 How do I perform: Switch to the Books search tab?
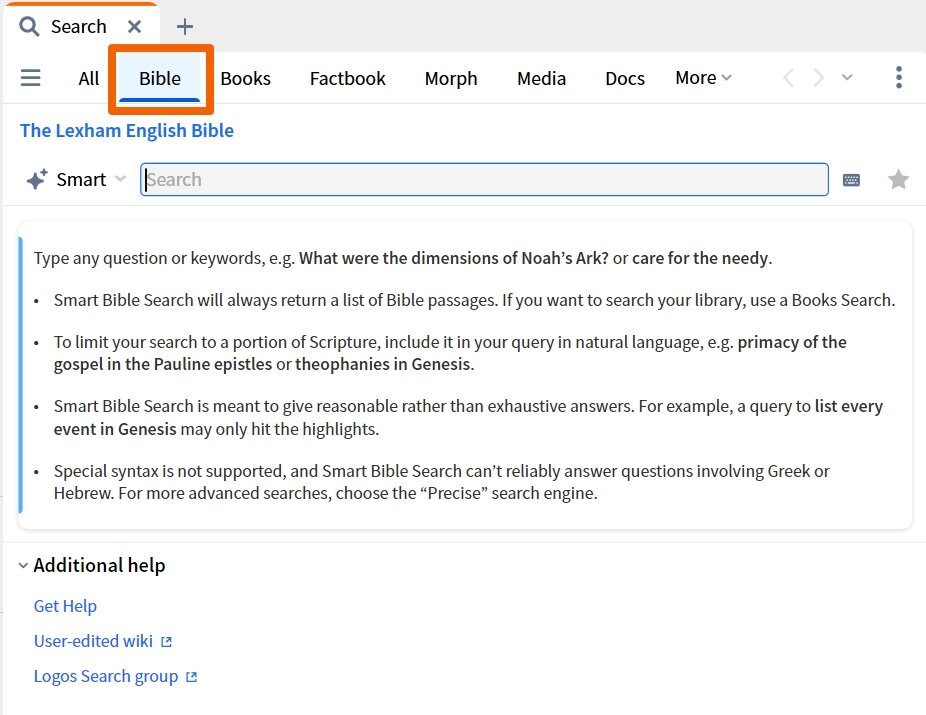(245, 78)
